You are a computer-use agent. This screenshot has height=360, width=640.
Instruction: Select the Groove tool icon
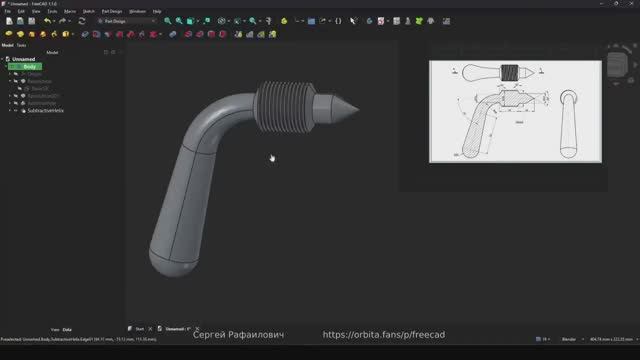point(108,34)
